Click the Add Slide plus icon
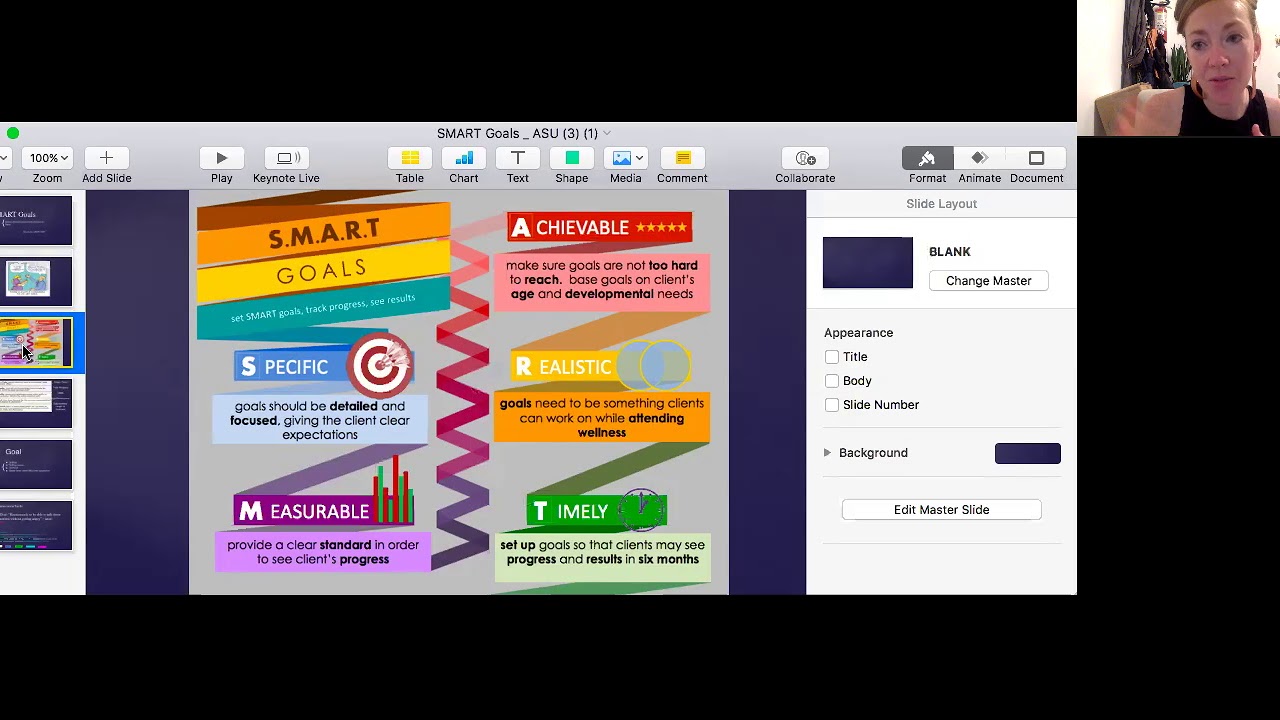Image resolution: width=1280 pixels, height=720 pixels. pos(106,158)
